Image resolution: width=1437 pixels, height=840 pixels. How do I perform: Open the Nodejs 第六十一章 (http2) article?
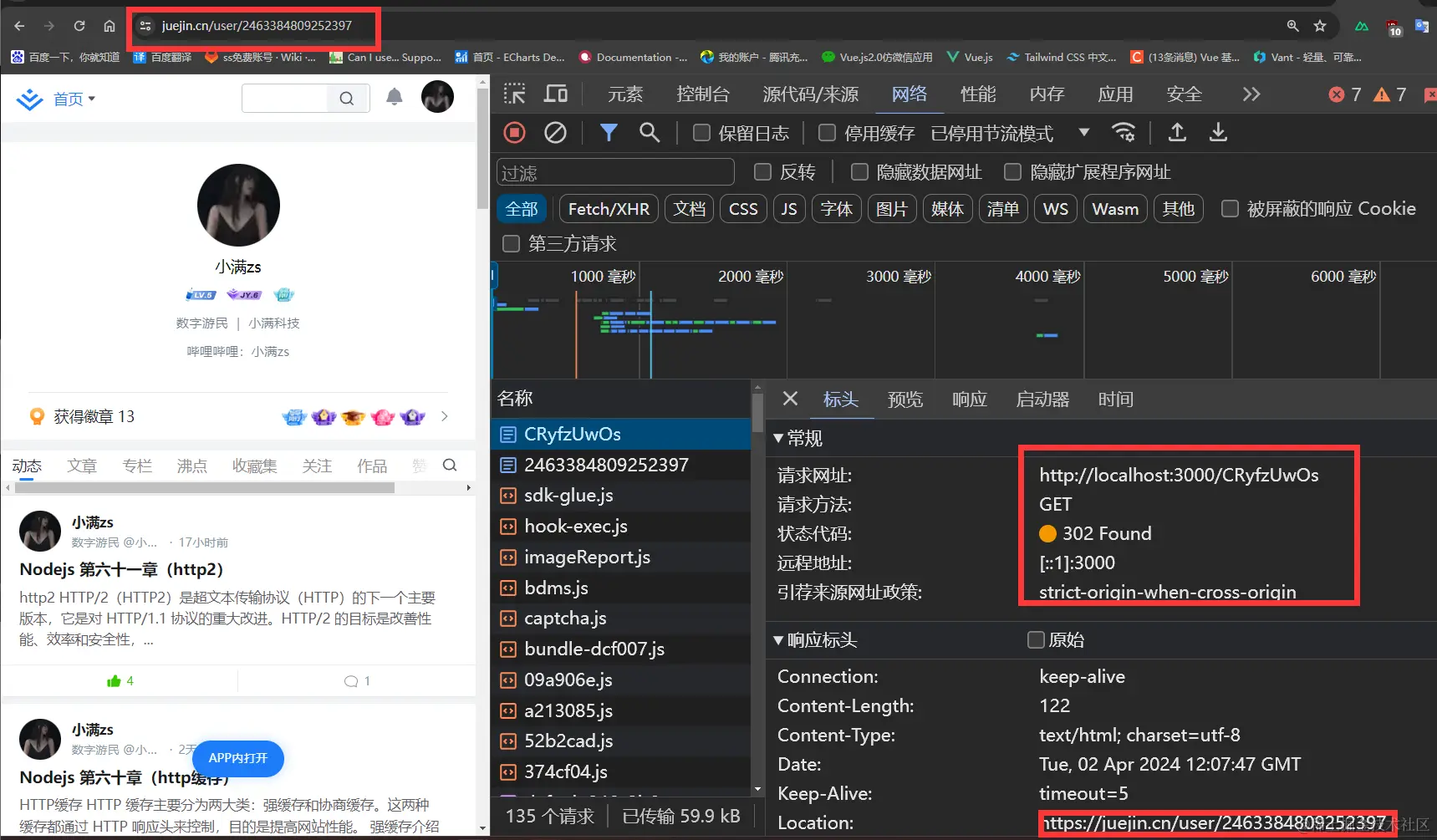click(121, 569)
